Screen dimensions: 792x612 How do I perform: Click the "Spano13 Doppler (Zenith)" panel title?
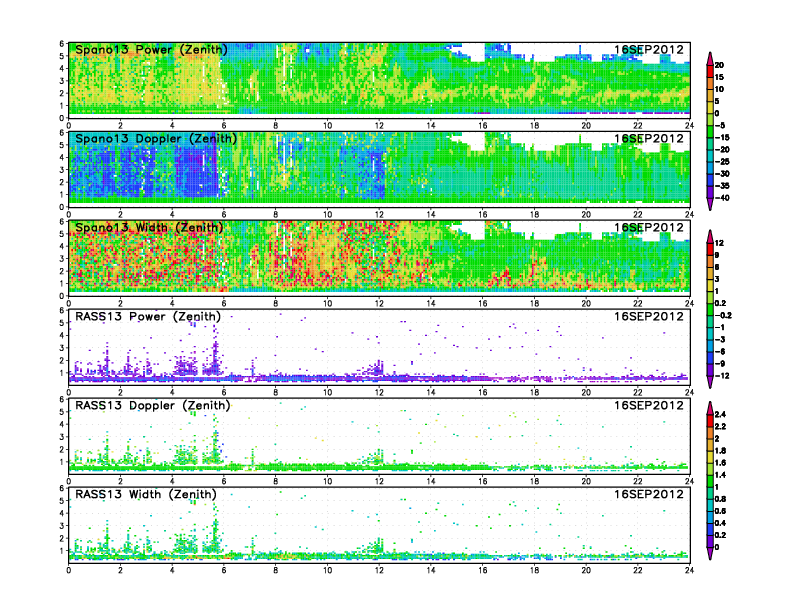coord(156,138)
